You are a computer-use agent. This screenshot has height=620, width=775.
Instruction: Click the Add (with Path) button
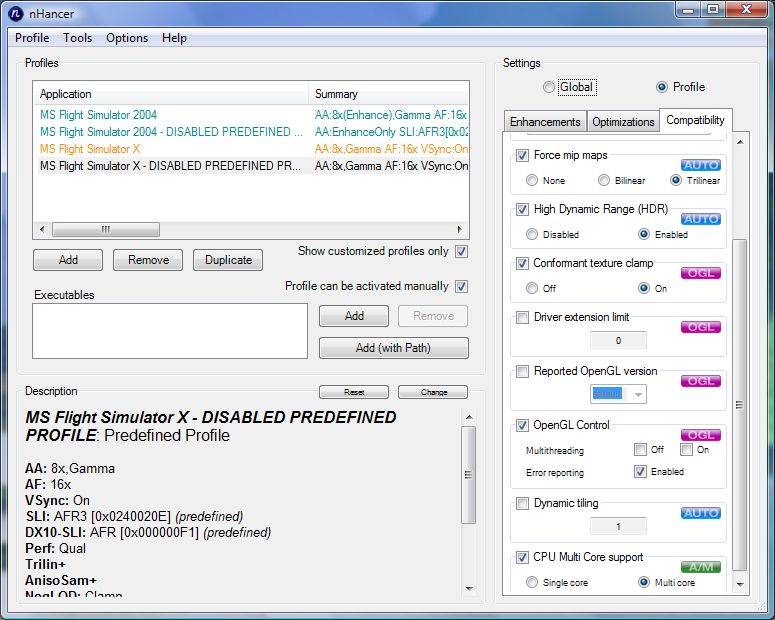[x=393, y=348]
